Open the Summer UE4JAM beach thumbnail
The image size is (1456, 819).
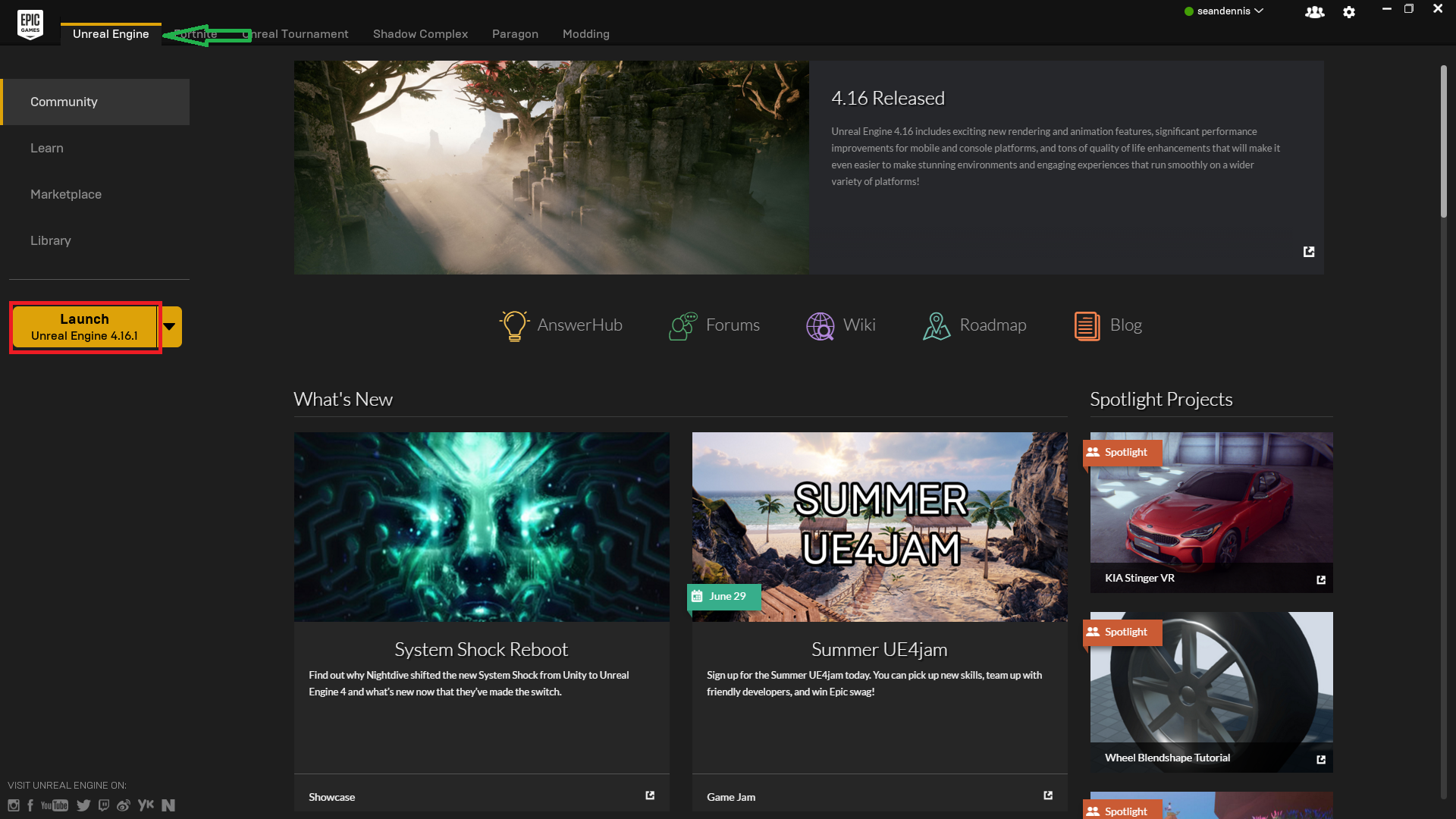pyautogui.click(x=880, y=527)
